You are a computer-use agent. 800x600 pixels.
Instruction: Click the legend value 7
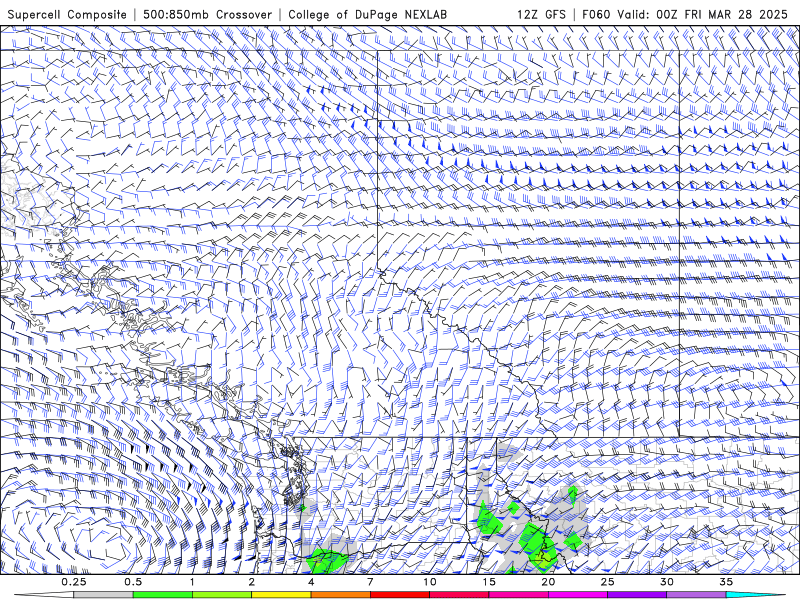(x=370, y=582)
